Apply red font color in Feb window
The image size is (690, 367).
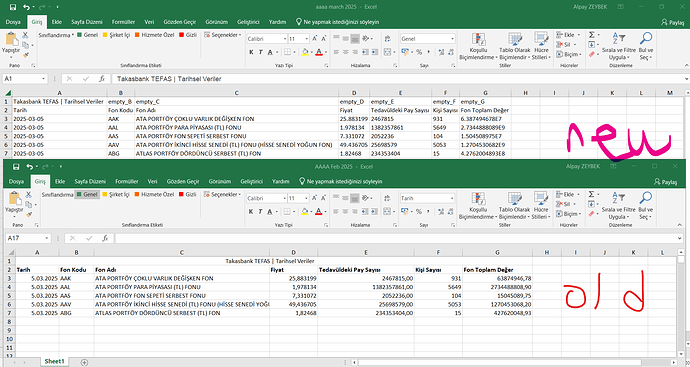coord(319,212)
